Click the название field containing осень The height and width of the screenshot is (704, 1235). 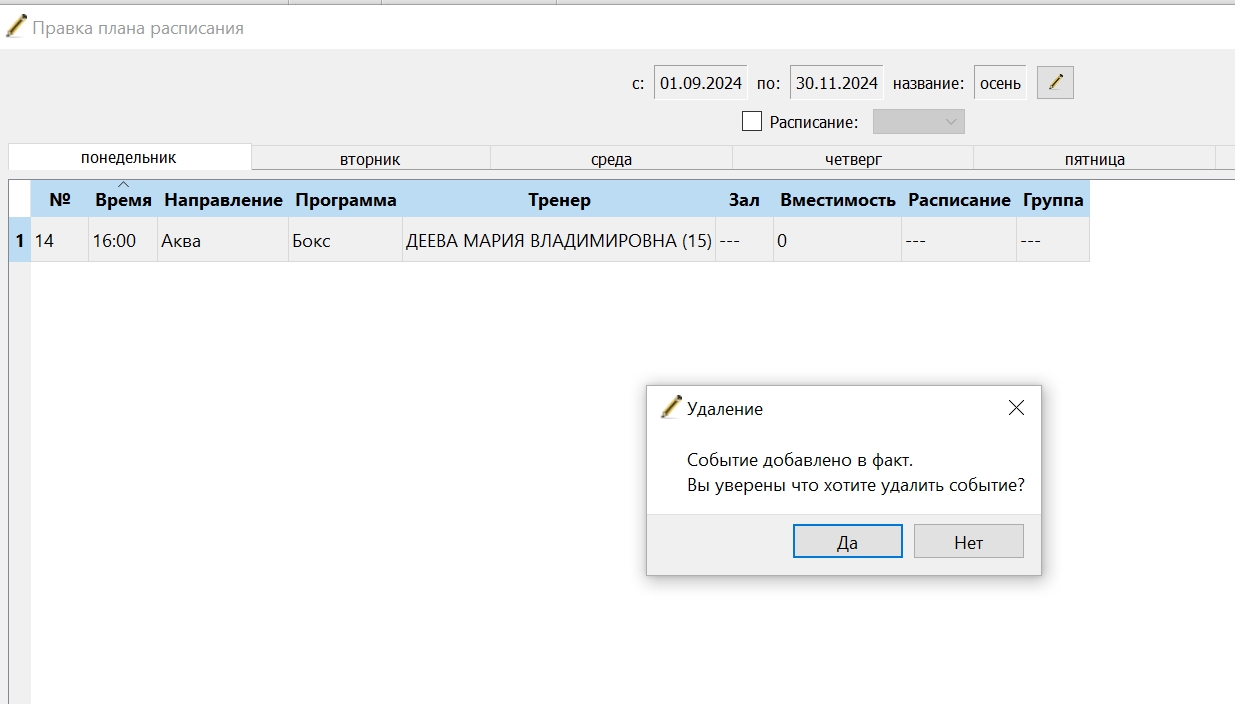click(1000, 83)
